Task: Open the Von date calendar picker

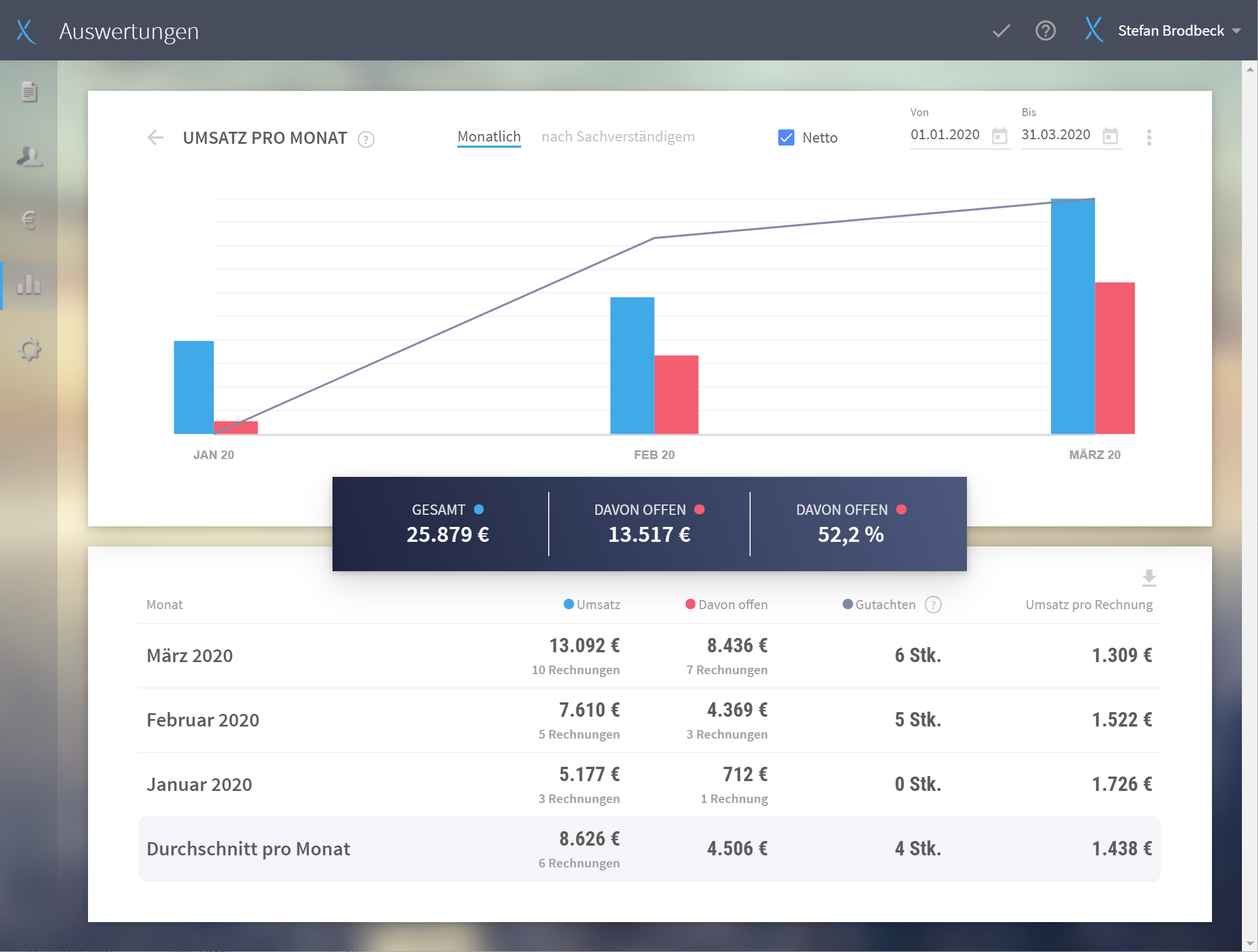Action: coord(1000,136)
